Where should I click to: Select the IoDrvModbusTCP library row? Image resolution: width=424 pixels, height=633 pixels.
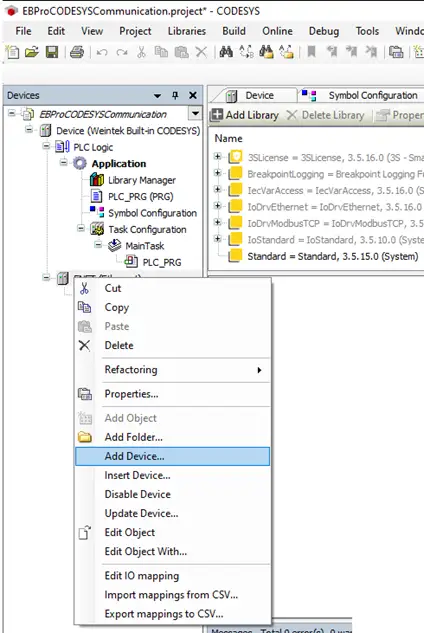[x=326, y=223]
